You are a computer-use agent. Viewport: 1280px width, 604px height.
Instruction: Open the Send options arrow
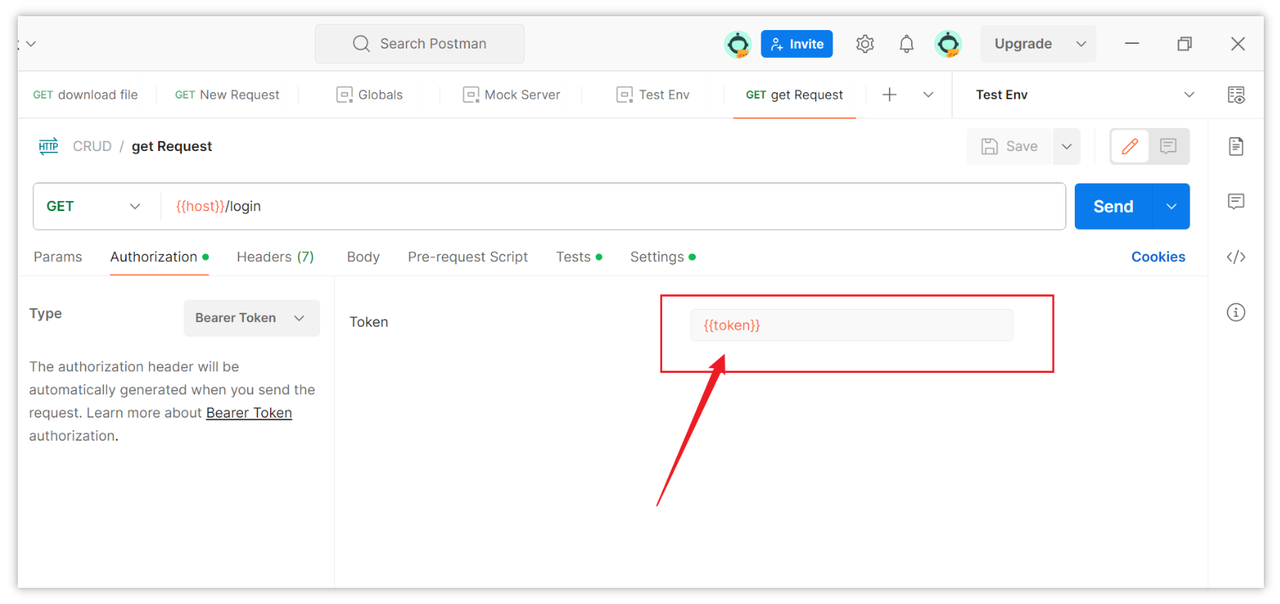1171,206
